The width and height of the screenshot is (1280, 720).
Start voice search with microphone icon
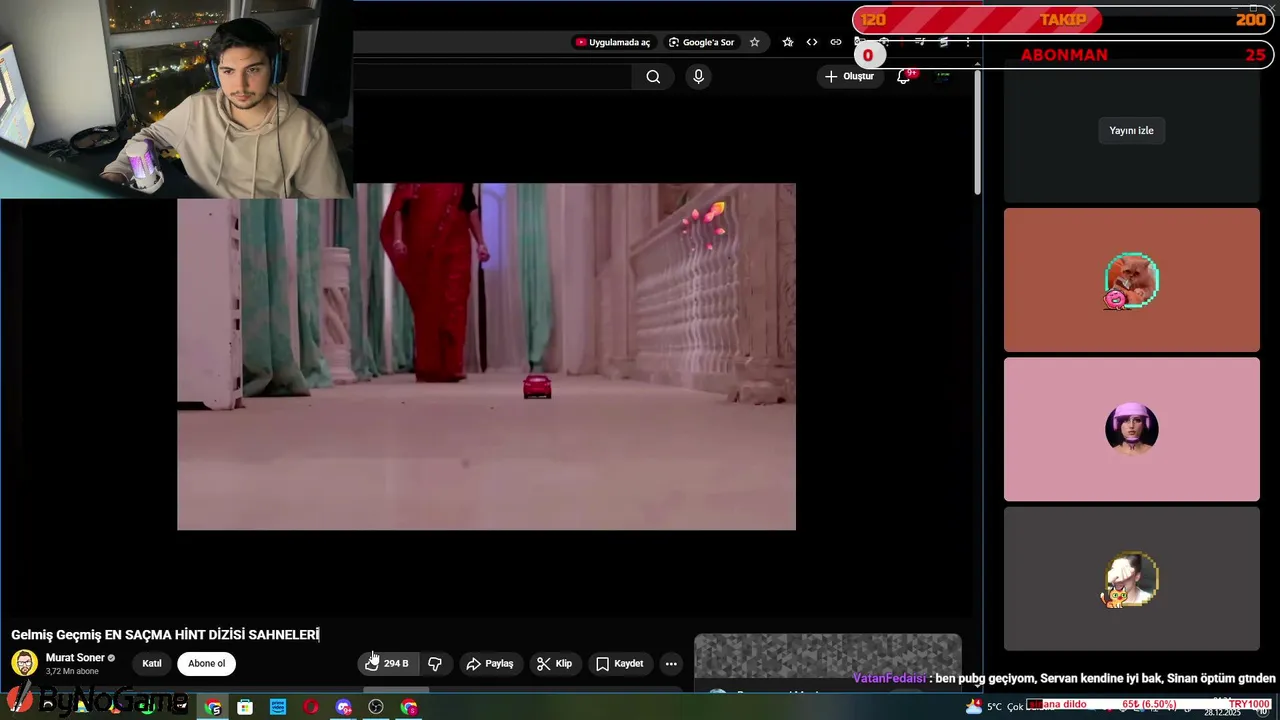(x=698, y=77)
